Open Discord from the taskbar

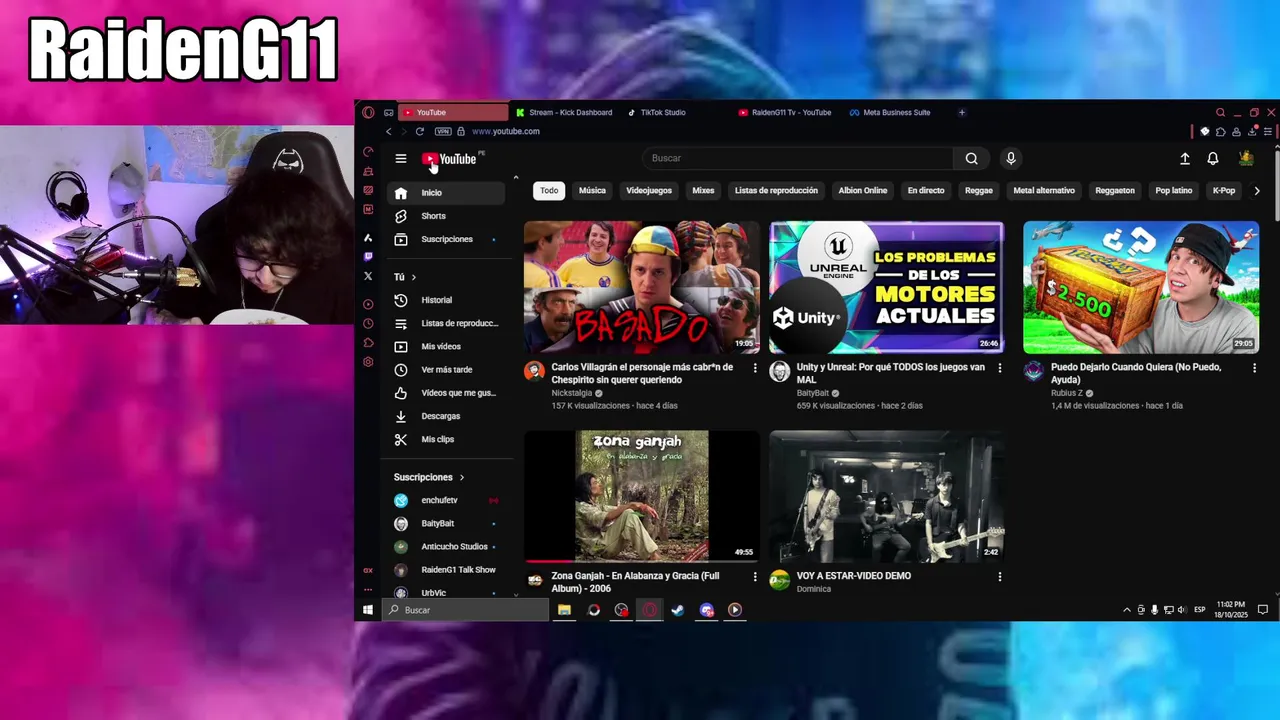707,610
